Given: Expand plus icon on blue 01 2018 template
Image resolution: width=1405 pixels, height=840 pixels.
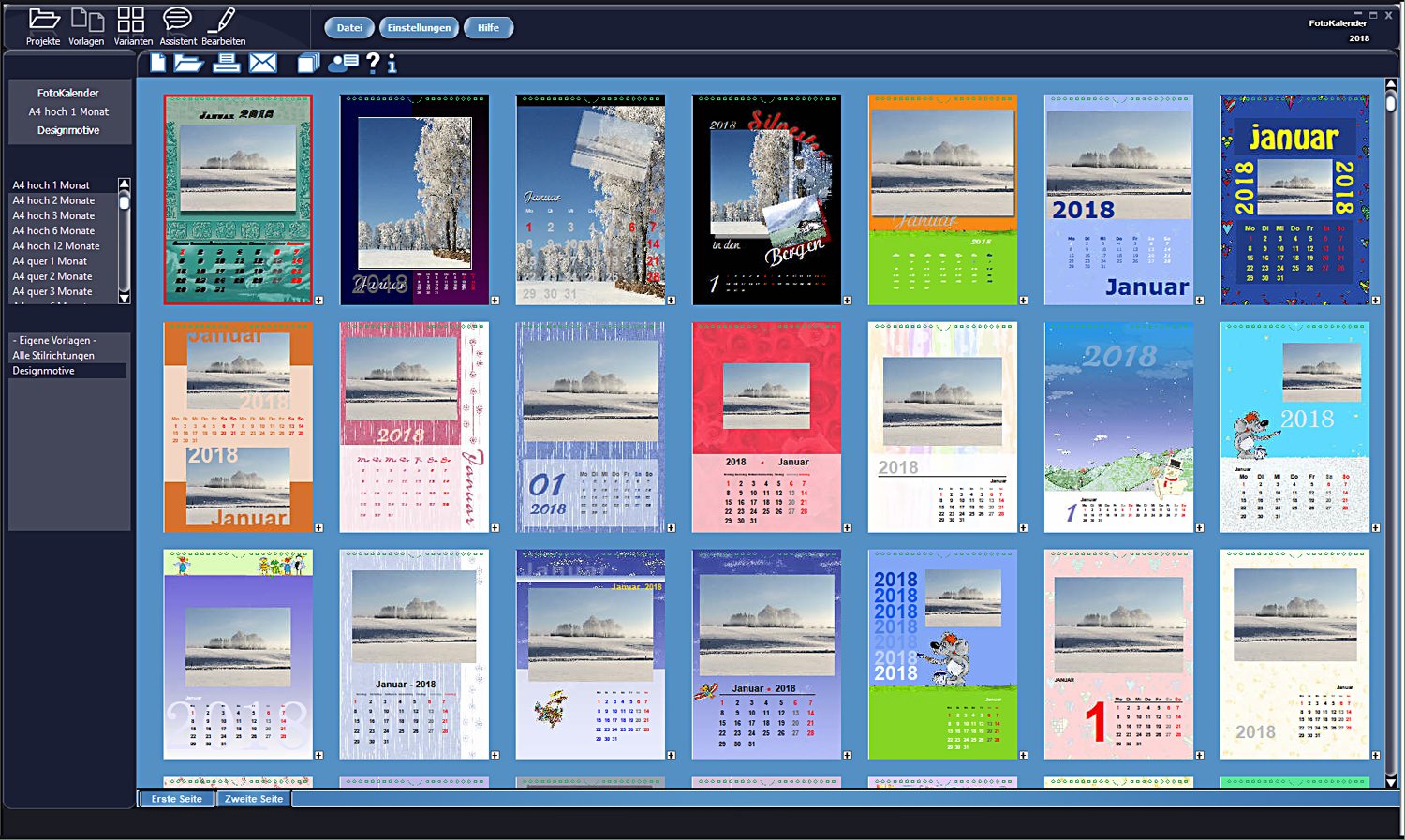Looking at the screenshot, I should [671, 528].
